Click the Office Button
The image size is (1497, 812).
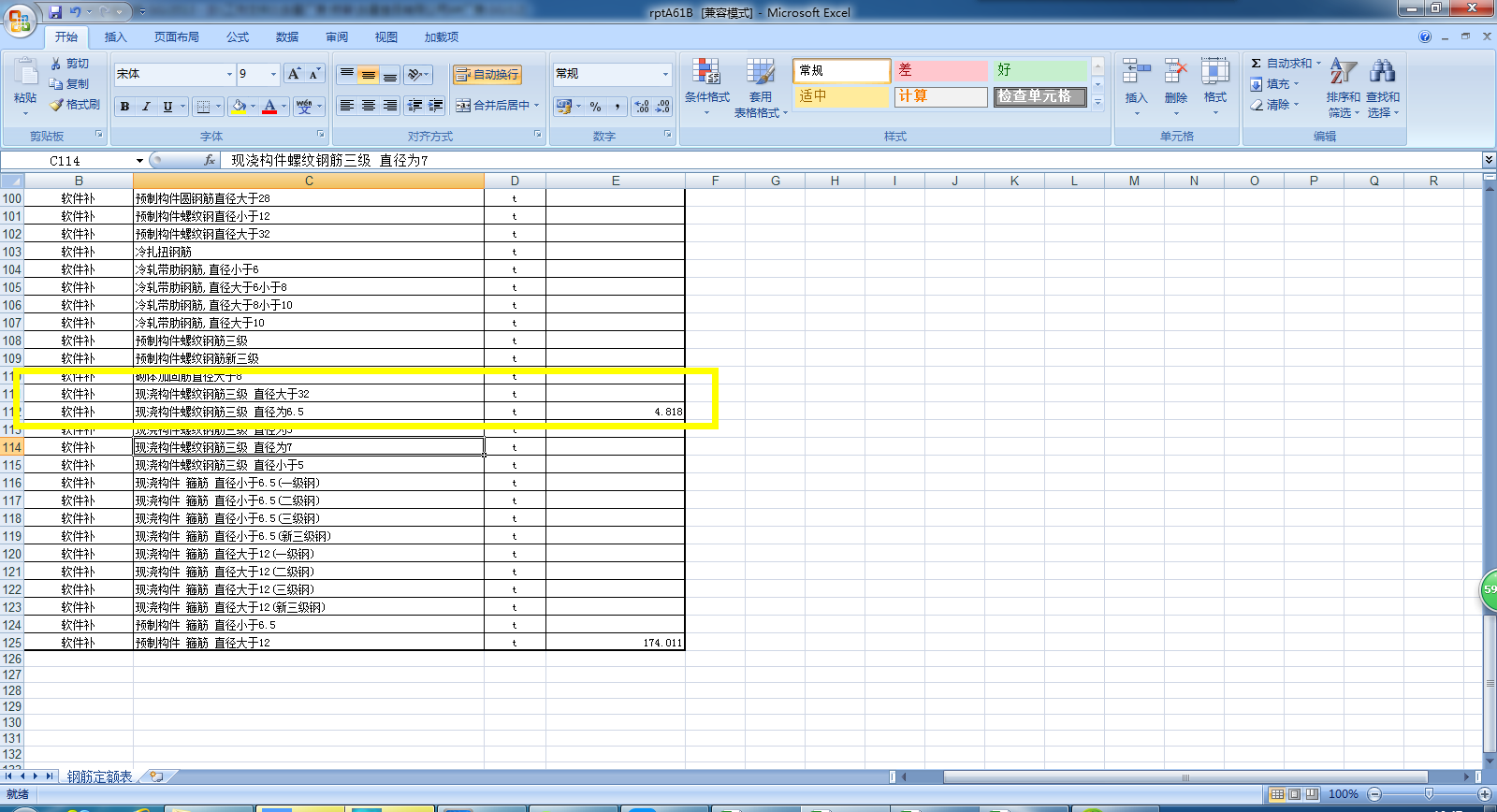tap(19, 20)
